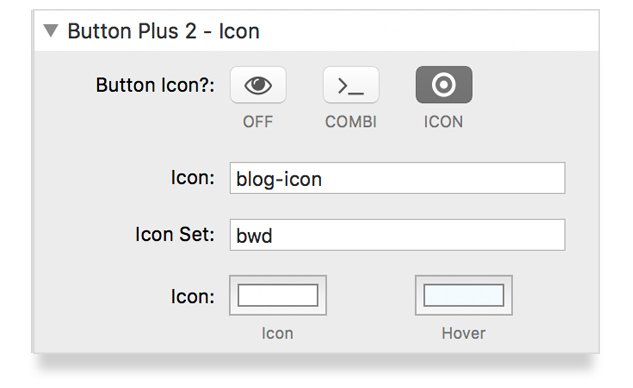Click the ICON caption under the selected button
This screenshot has width=633, height=388.
443,122
